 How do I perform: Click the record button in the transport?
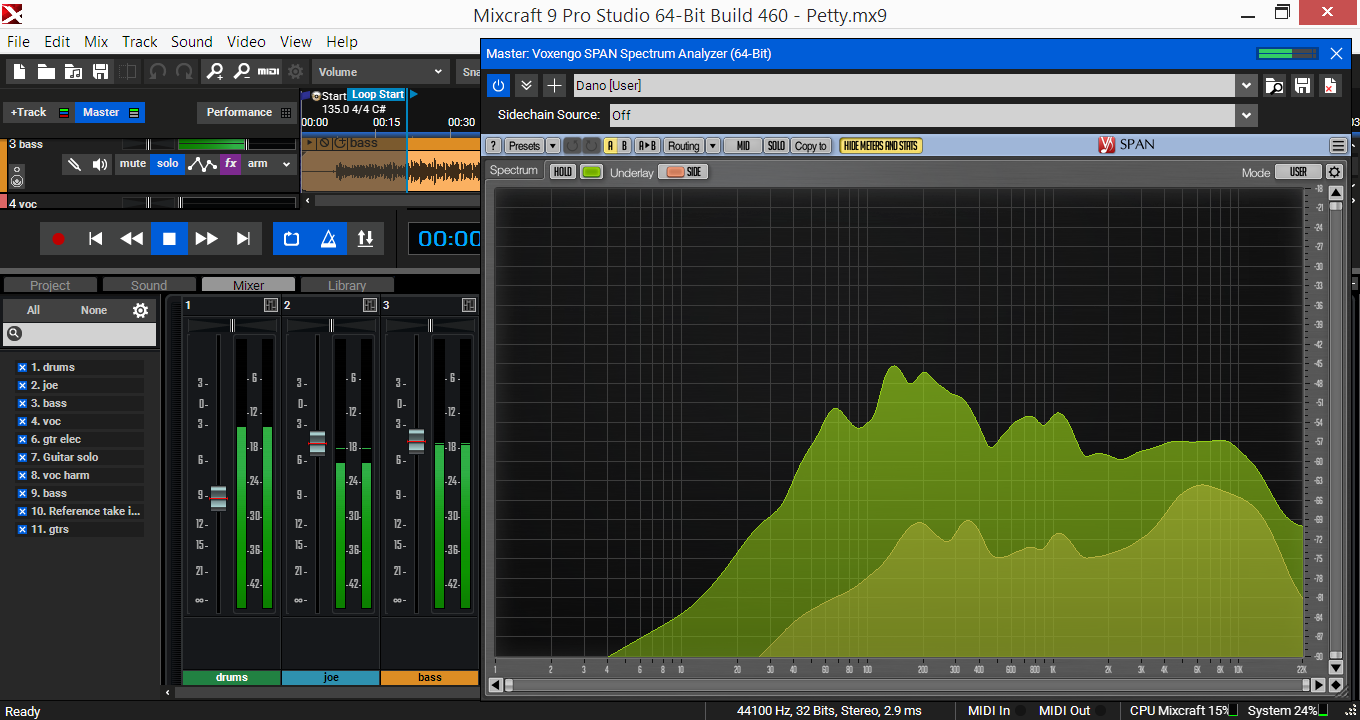[x=58, y=239]
